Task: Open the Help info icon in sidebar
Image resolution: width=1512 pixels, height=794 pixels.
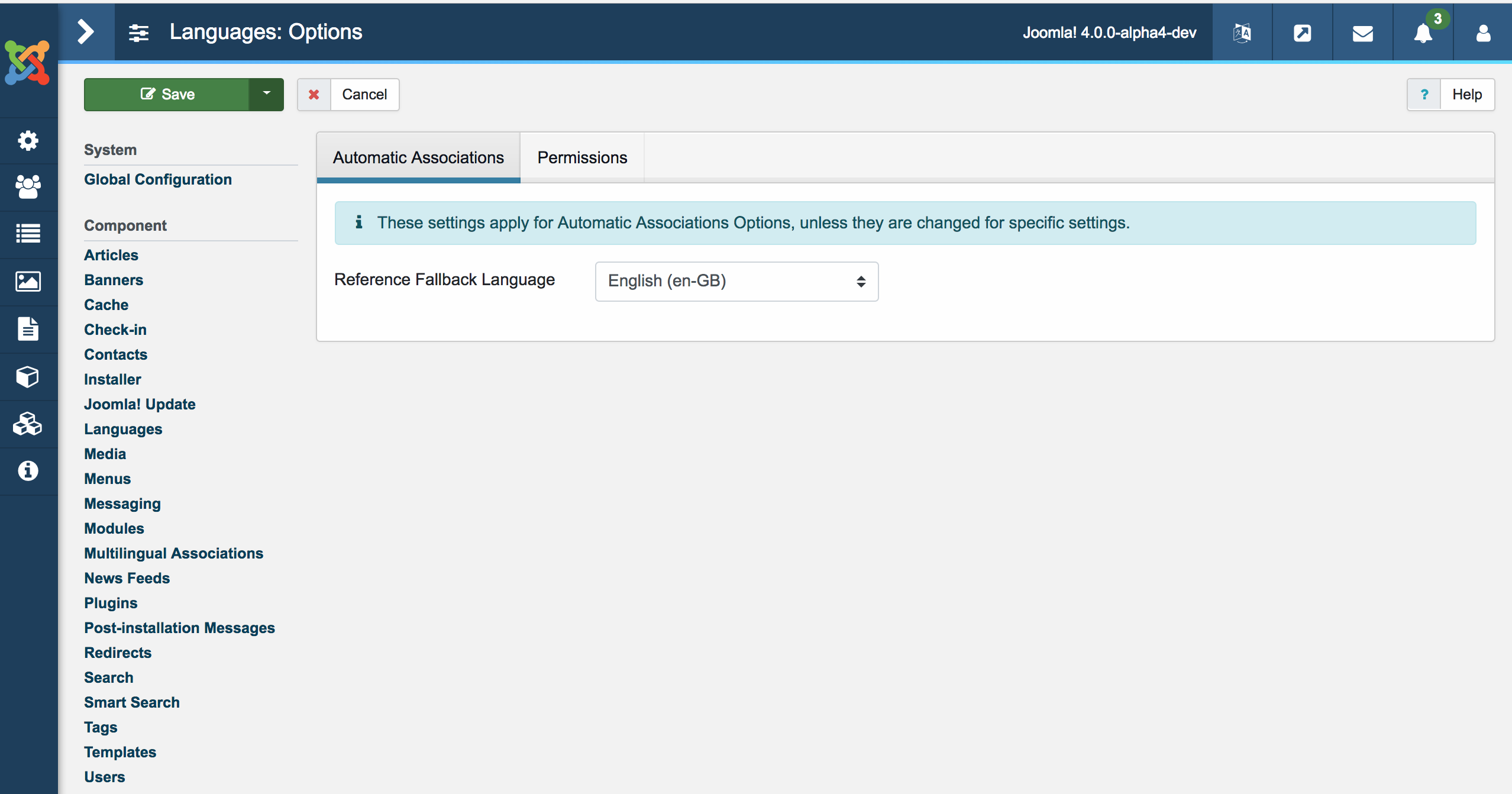Action: pos(28,471)
